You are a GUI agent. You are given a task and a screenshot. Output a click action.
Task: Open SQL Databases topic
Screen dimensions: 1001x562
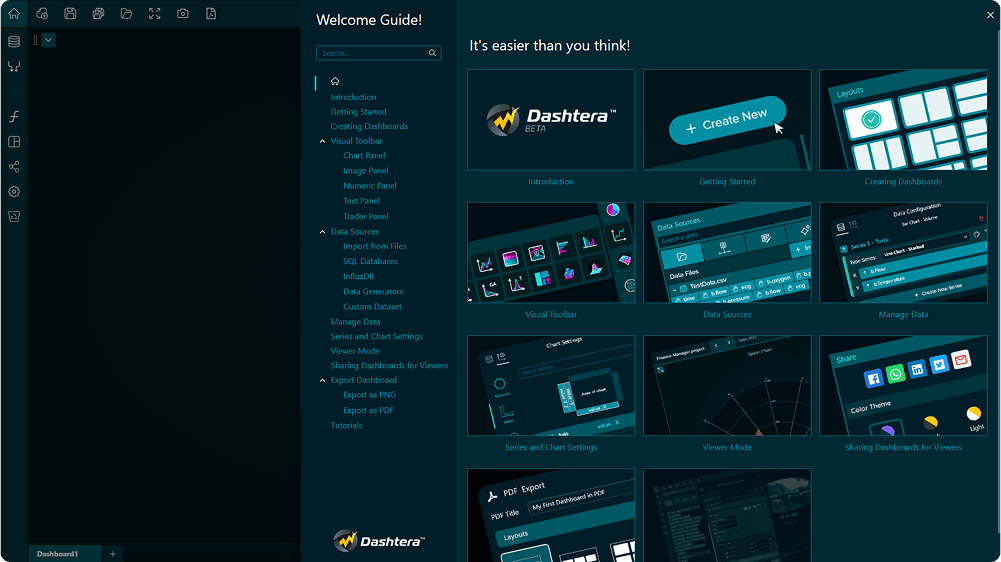370,261
